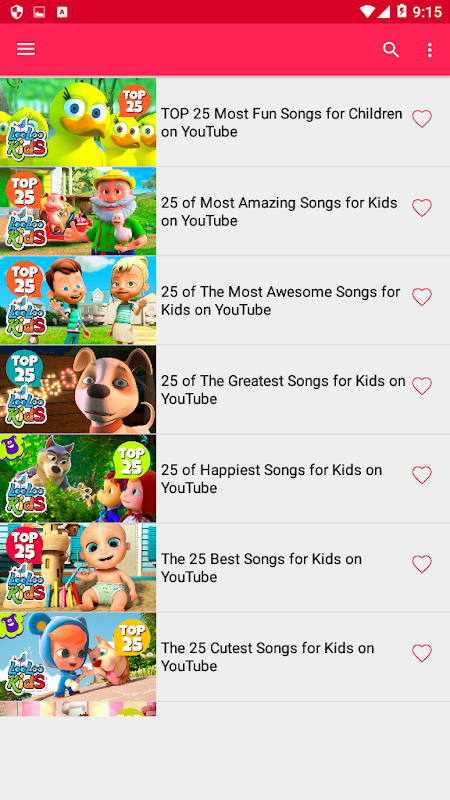Open the yellow ducks video thumbnail
Screen dimensions: 450x800
tap(78, 122)
